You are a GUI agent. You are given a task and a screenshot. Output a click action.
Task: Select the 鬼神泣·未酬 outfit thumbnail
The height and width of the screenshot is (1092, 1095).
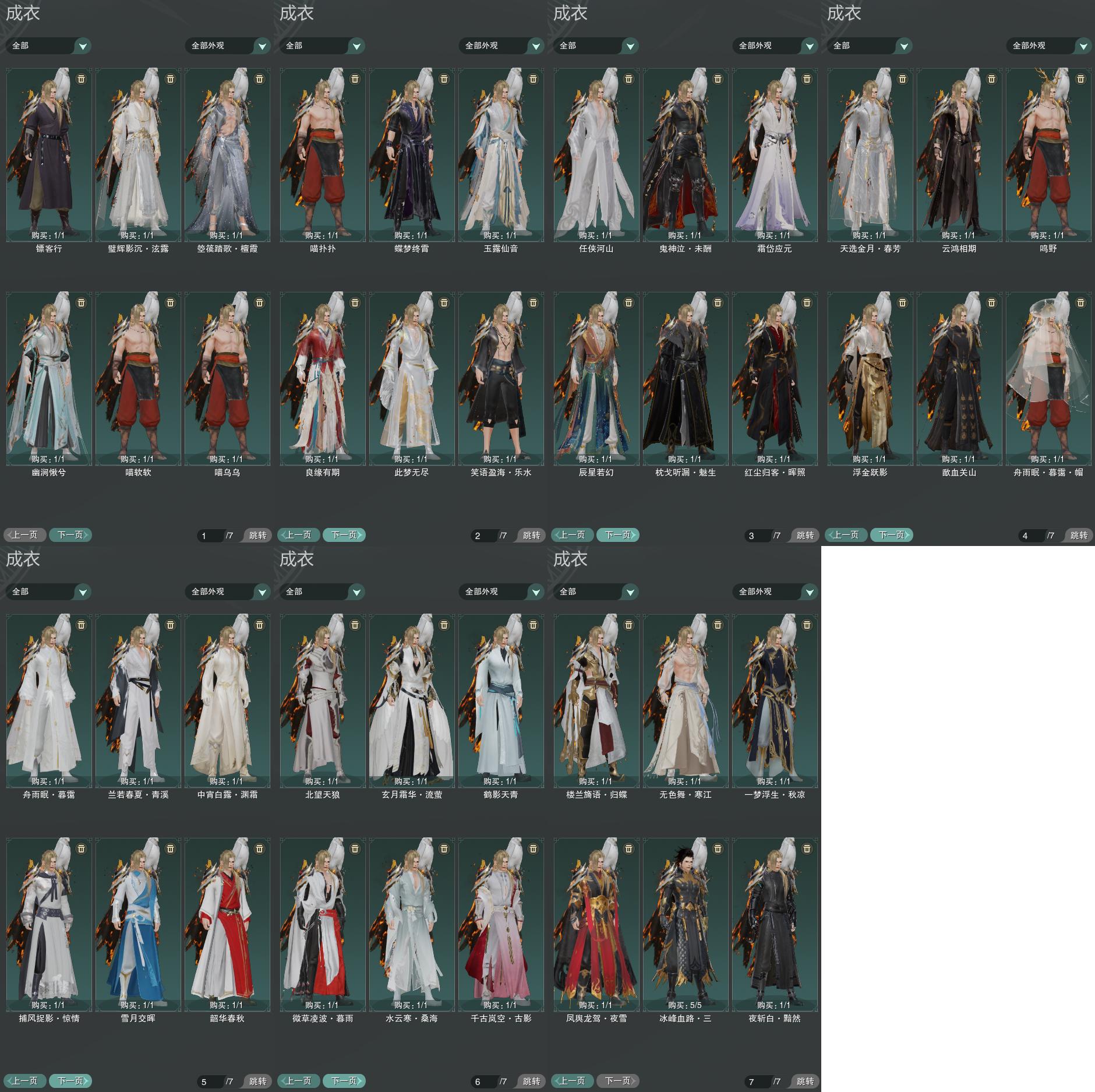tap(686, 154)
